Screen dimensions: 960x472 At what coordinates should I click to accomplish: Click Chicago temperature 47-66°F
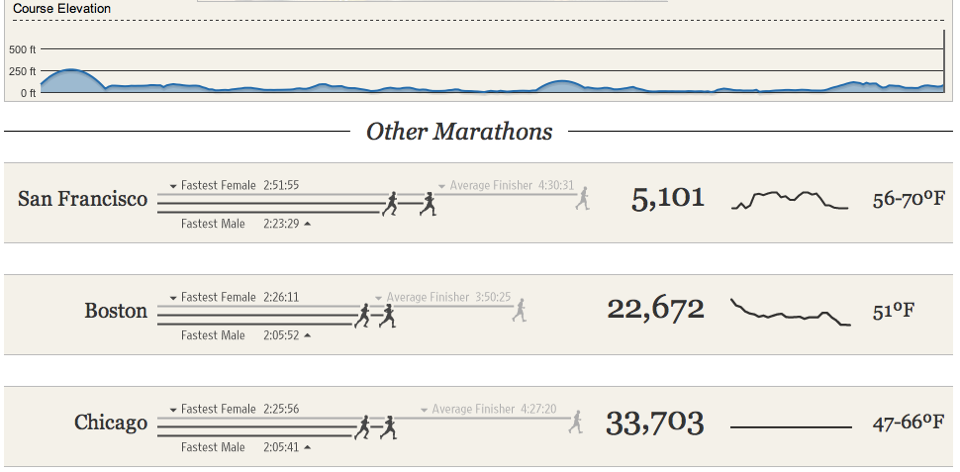(x=909, y=423)
